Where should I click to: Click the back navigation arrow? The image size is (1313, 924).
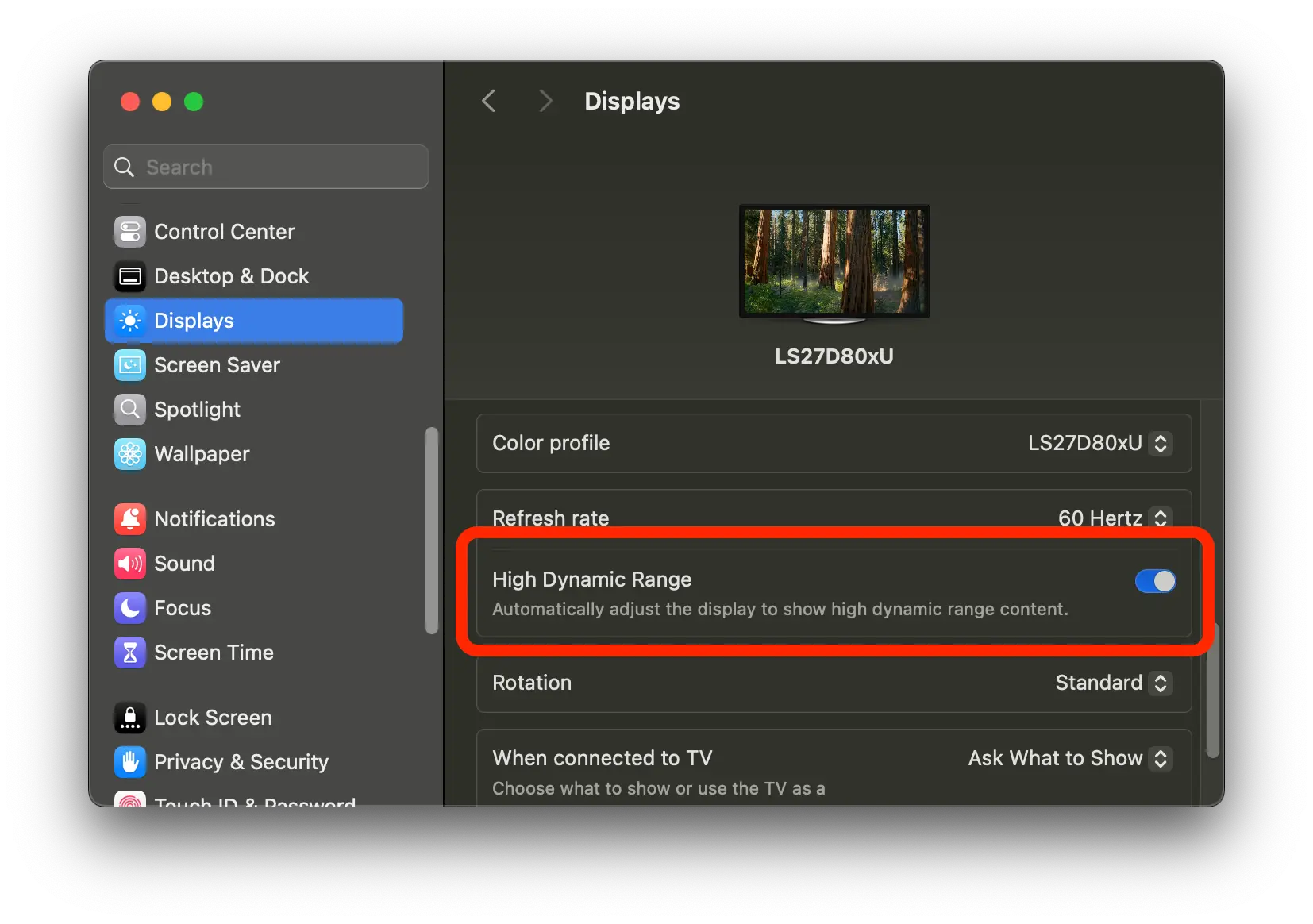(489, 102)
